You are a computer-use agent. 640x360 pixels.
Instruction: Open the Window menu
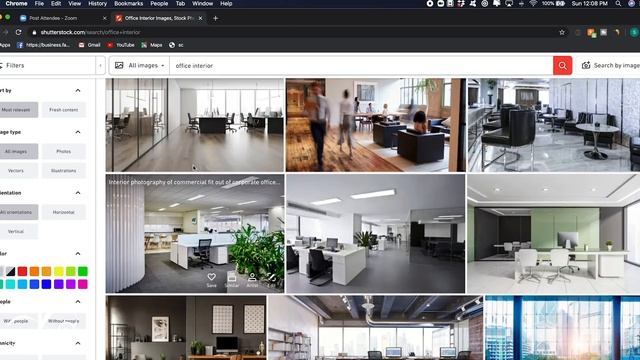202,4
